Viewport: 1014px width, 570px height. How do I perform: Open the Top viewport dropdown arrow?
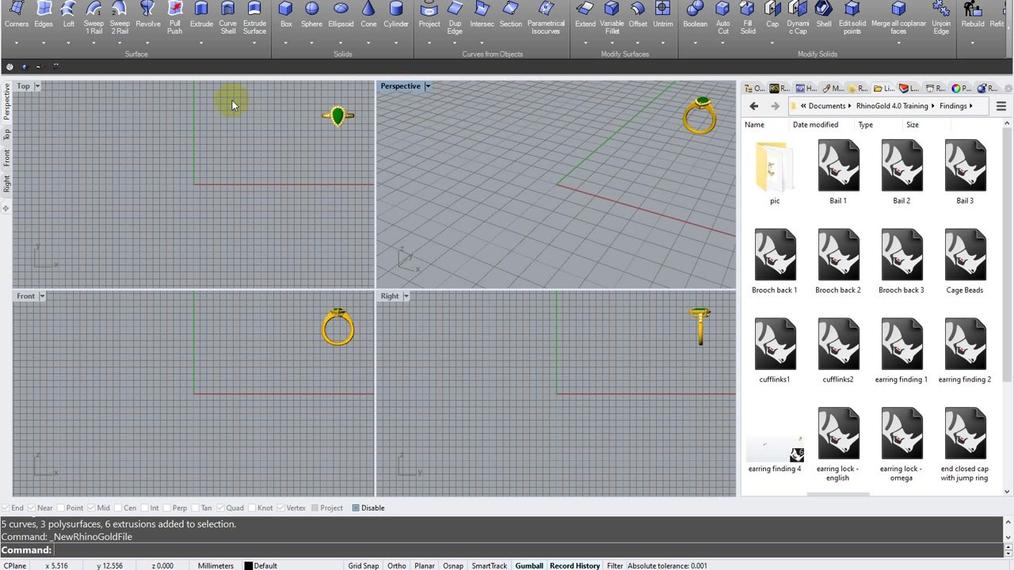tap(38, 86)
